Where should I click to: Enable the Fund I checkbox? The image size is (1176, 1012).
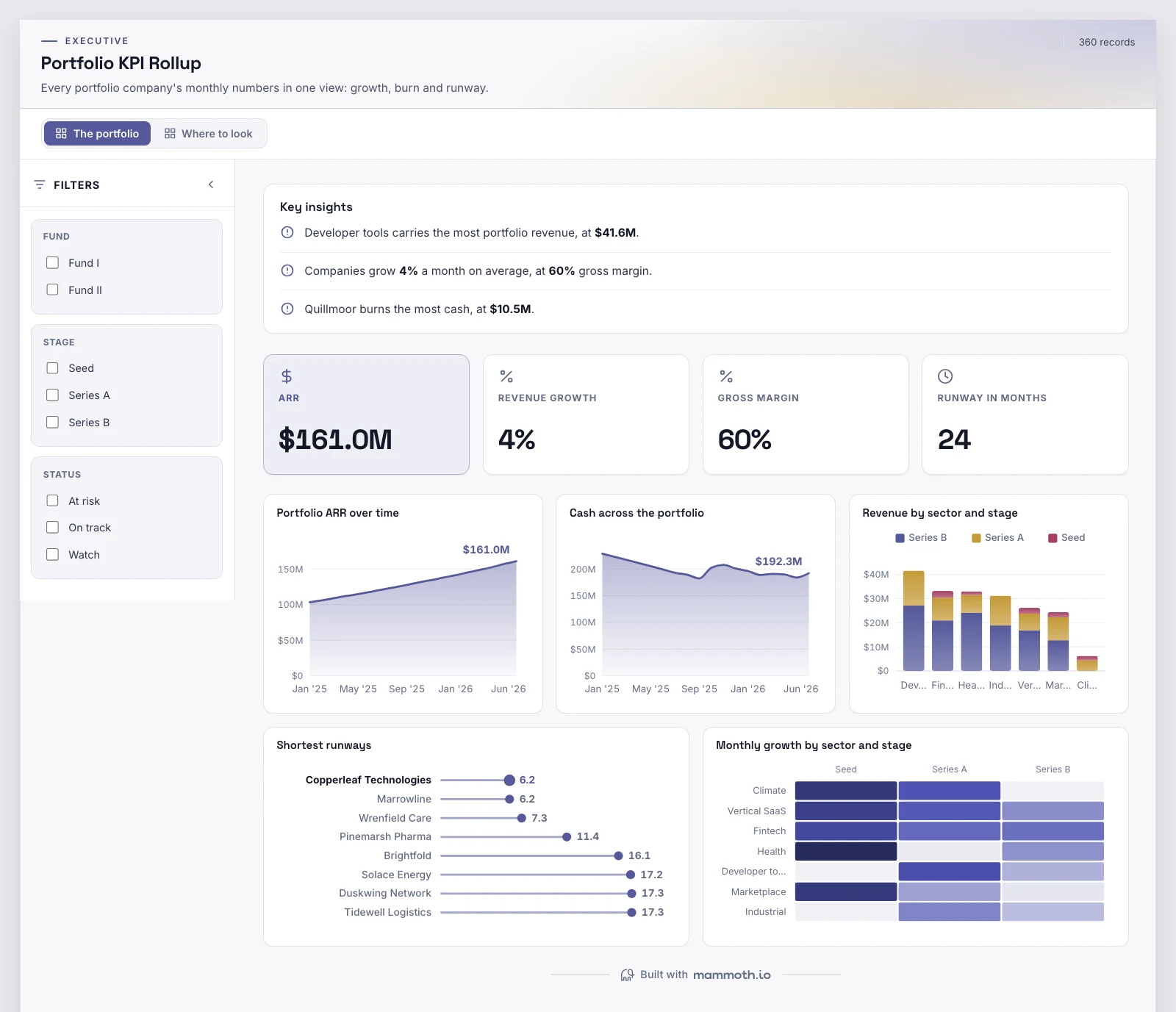[52, 262]
